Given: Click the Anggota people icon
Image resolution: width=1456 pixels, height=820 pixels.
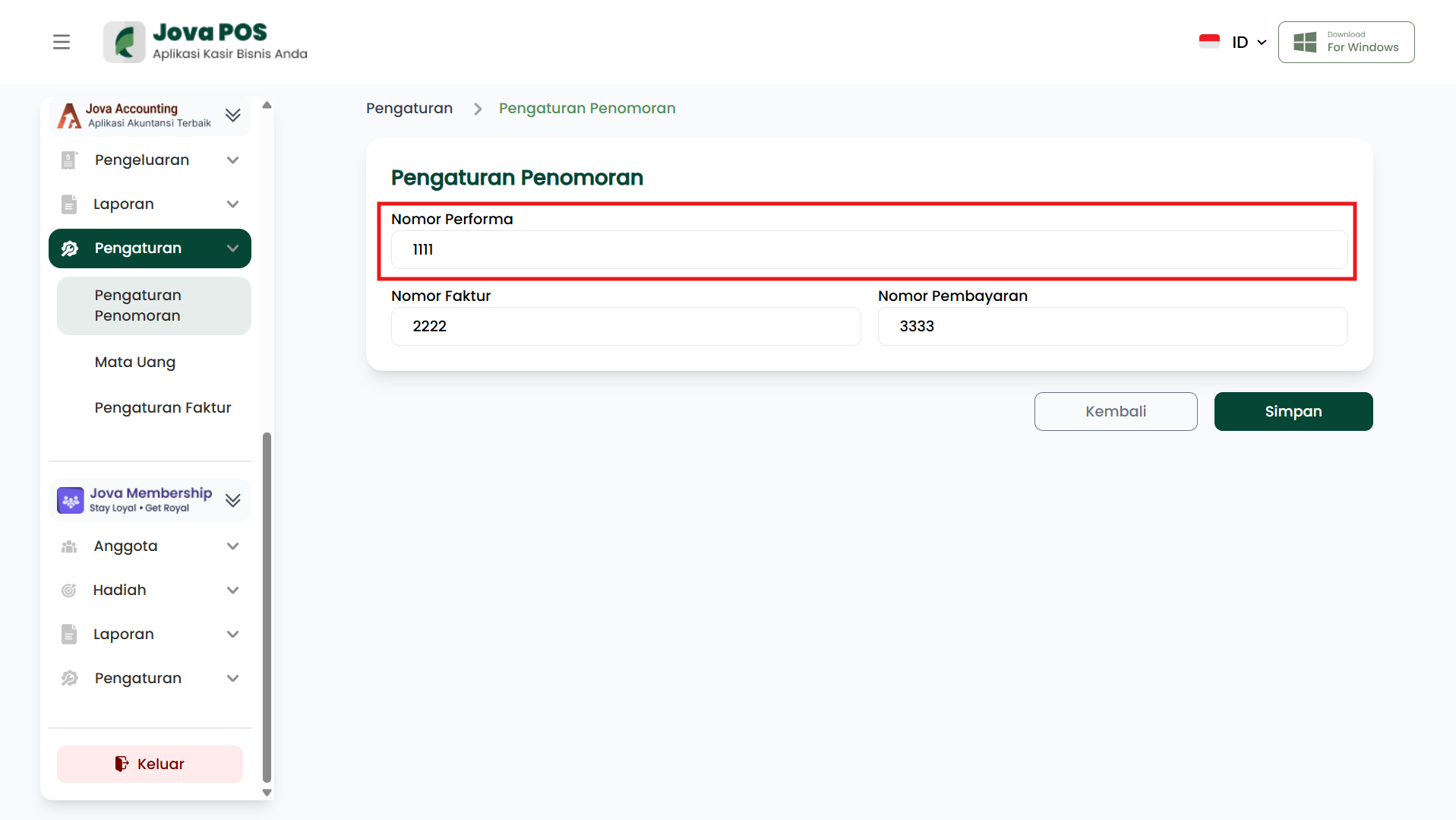Looking at the screenshot, I should click(69, 546).
